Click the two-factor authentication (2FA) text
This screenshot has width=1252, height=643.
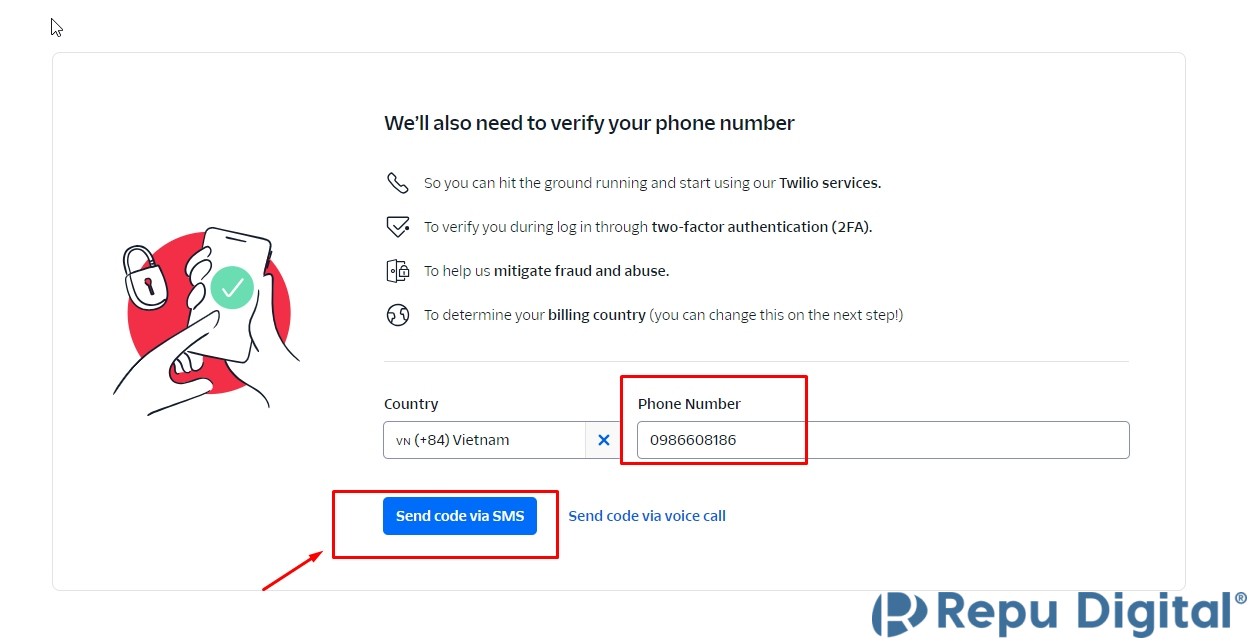pyautogui.click(x=761, y=227)
